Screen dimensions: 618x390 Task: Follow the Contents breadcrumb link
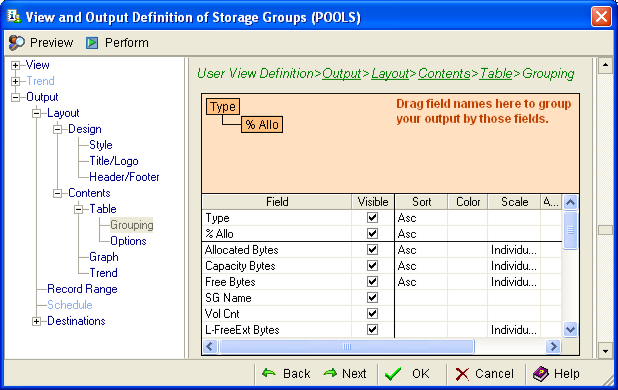pos(444,73)
